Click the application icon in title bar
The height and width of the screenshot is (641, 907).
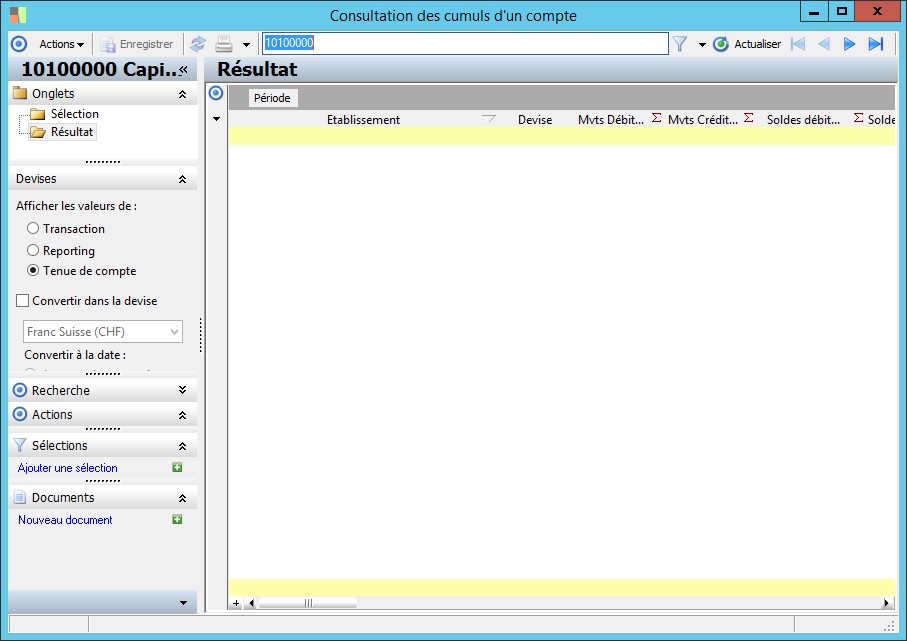[x=18, y=14]
